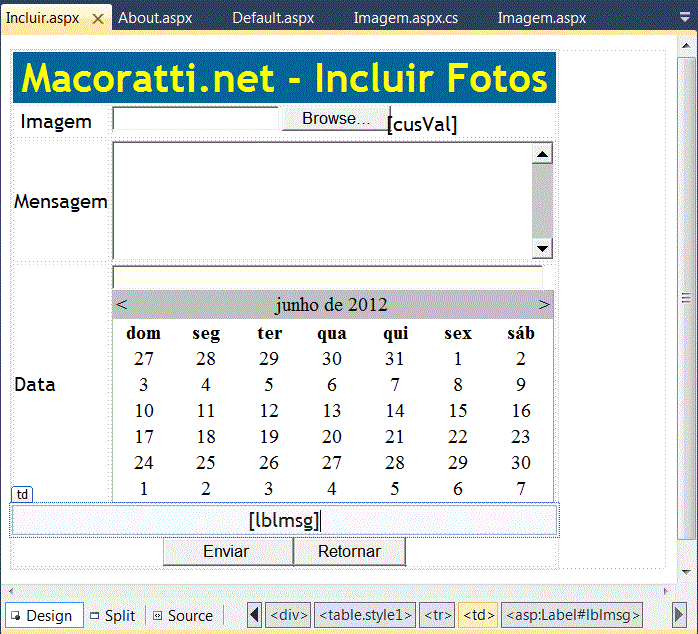Select the [cusVal] validator control
698x634 pixels.
click(x=422, y=124)
